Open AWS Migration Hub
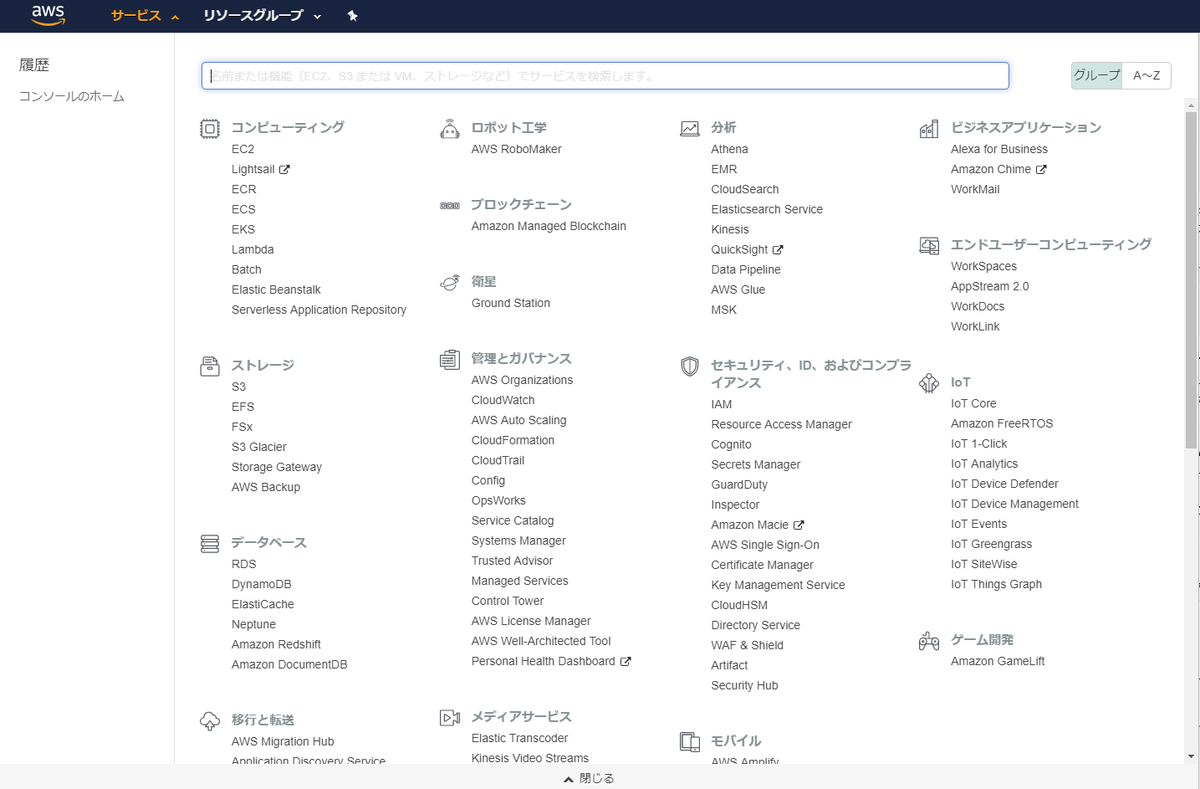Screen dimensions: 1200x789 click(x=282, y=741)
